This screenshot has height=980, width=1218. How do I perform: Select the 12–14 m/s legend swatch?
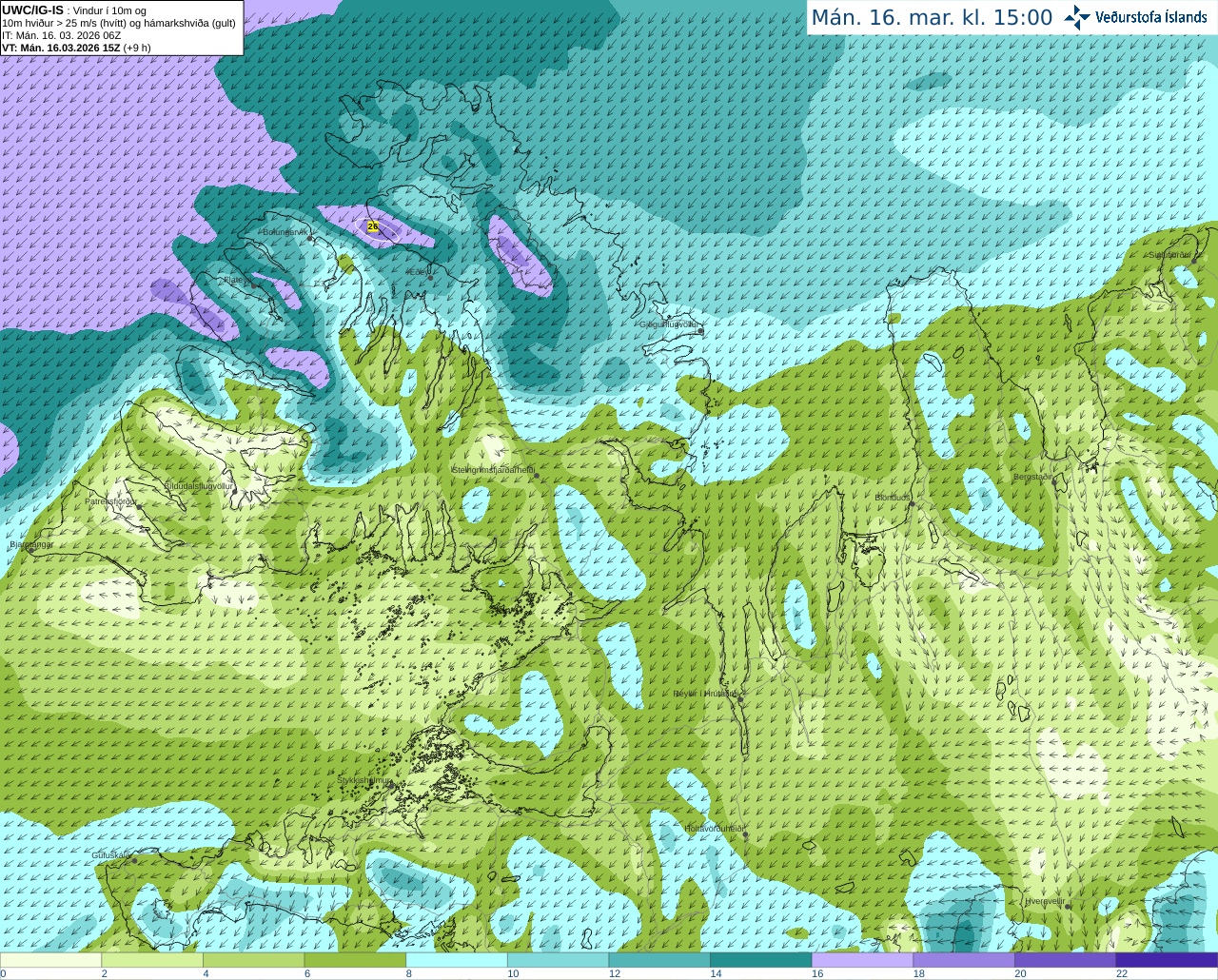pyautogui.click(x=659, y=960)
